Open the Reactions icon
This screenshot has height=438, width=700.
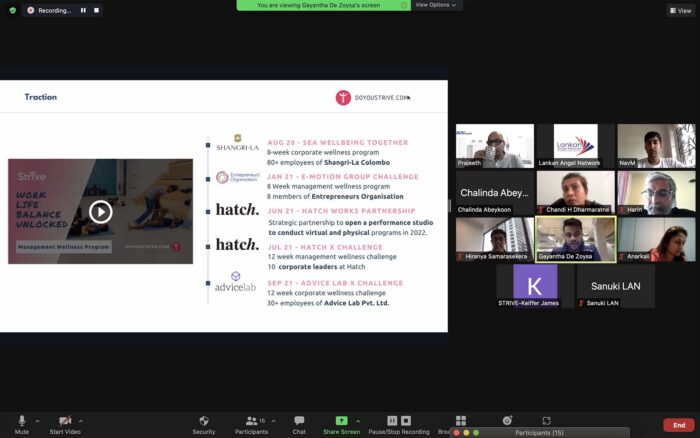pos(507,421)
